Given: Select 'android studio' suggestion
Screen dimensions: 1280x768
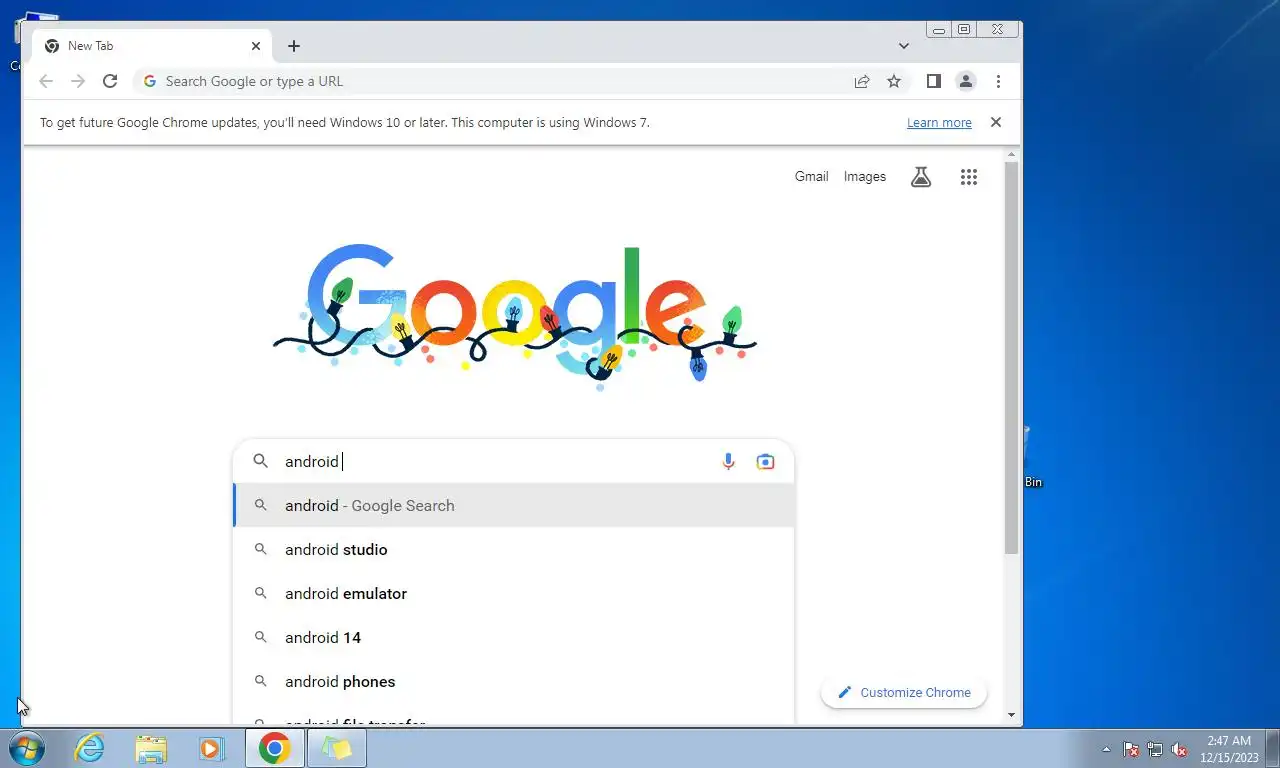Looking at the screenshot, I should pos(514,549).
